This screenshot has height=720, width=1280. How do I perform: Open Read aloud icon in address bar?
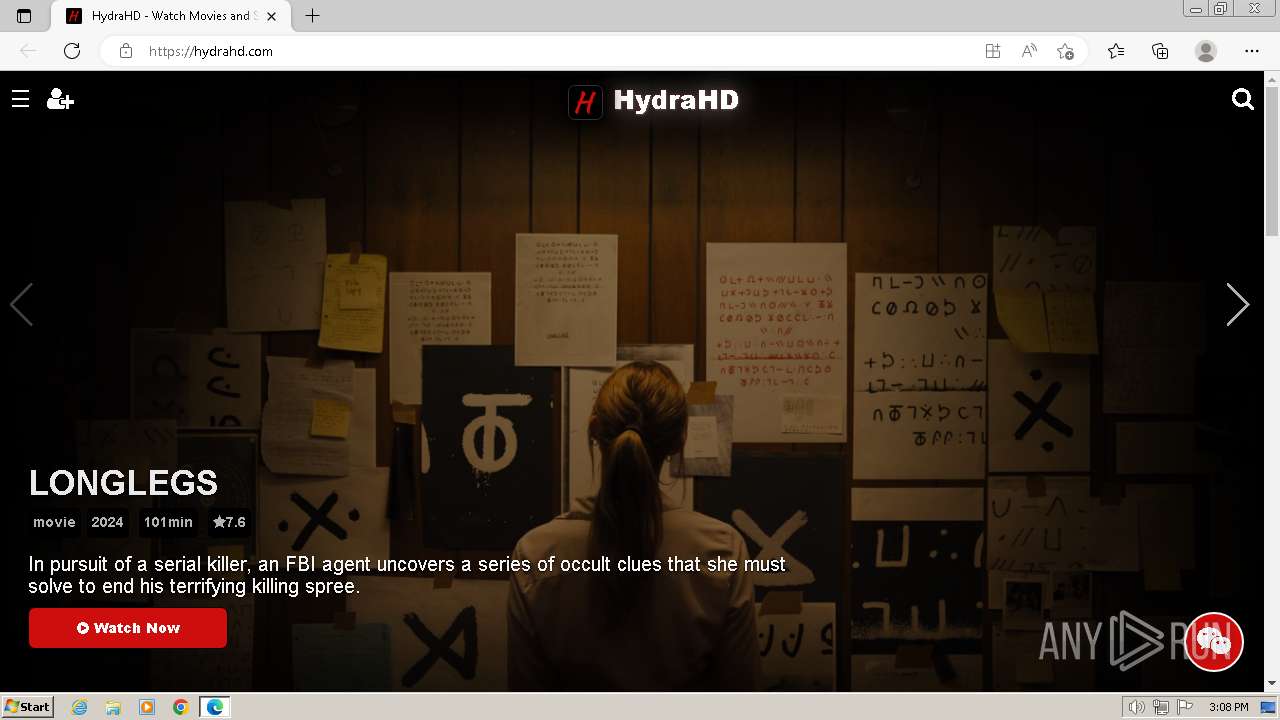[1029, 51]
